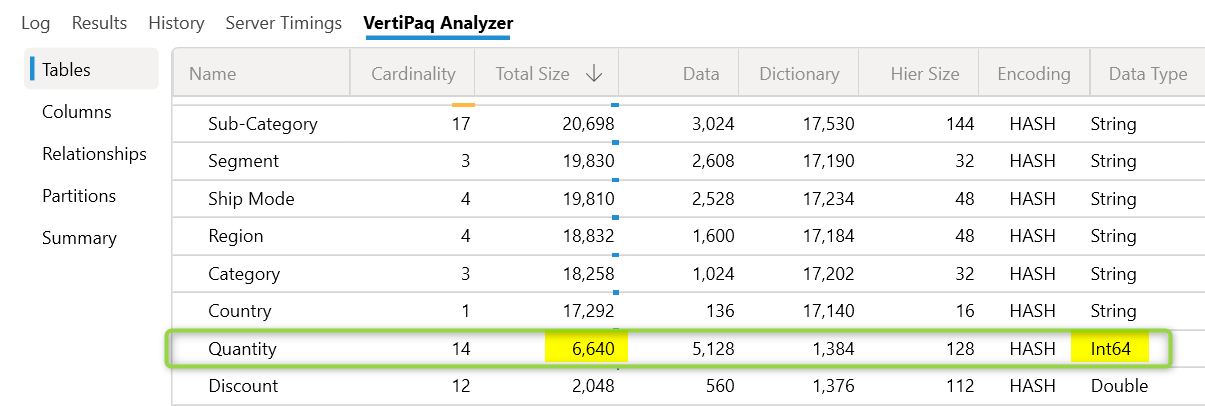Select Tables in the side panel
Image resolution: width=1205 pixels, height=406 pixels.
(x=66, y=70)
